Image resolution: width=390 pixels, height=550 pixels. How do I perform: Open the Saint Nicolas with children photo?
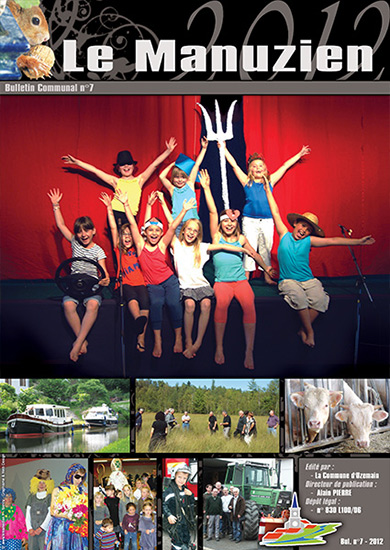point(125,504)
